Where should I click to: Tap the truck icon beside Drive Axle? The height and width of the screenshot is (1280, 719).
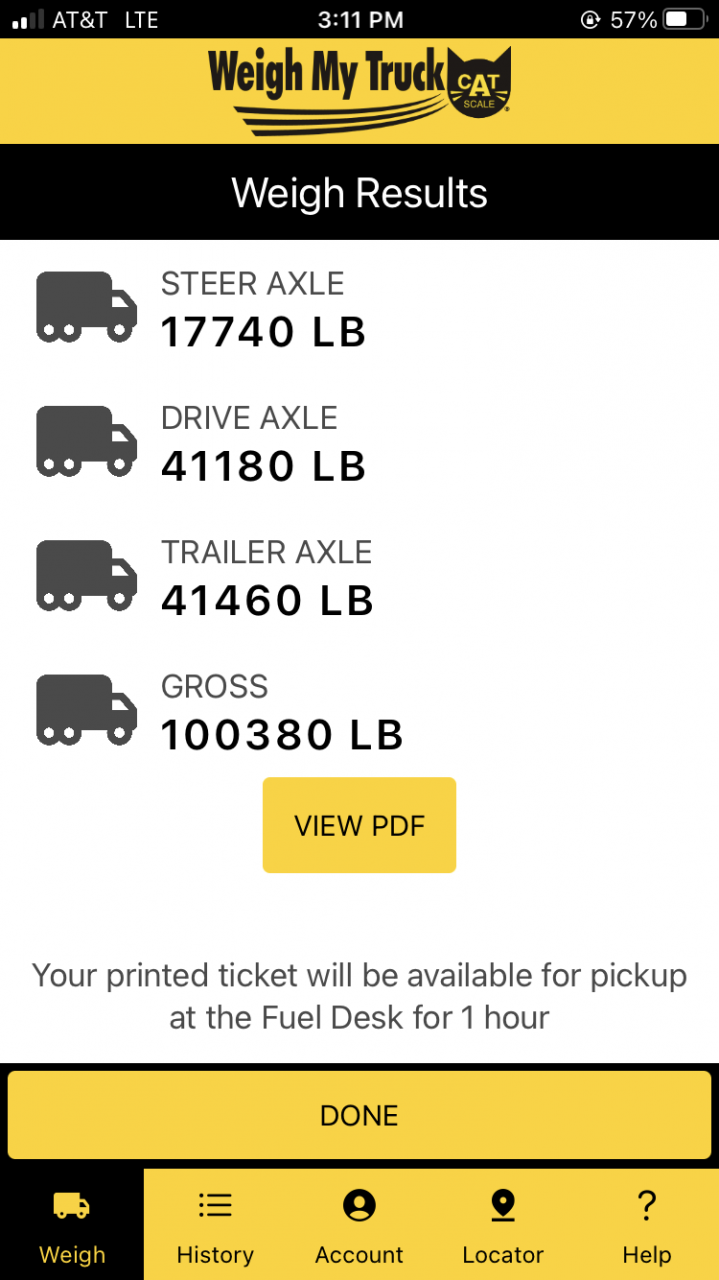(87, 441)
